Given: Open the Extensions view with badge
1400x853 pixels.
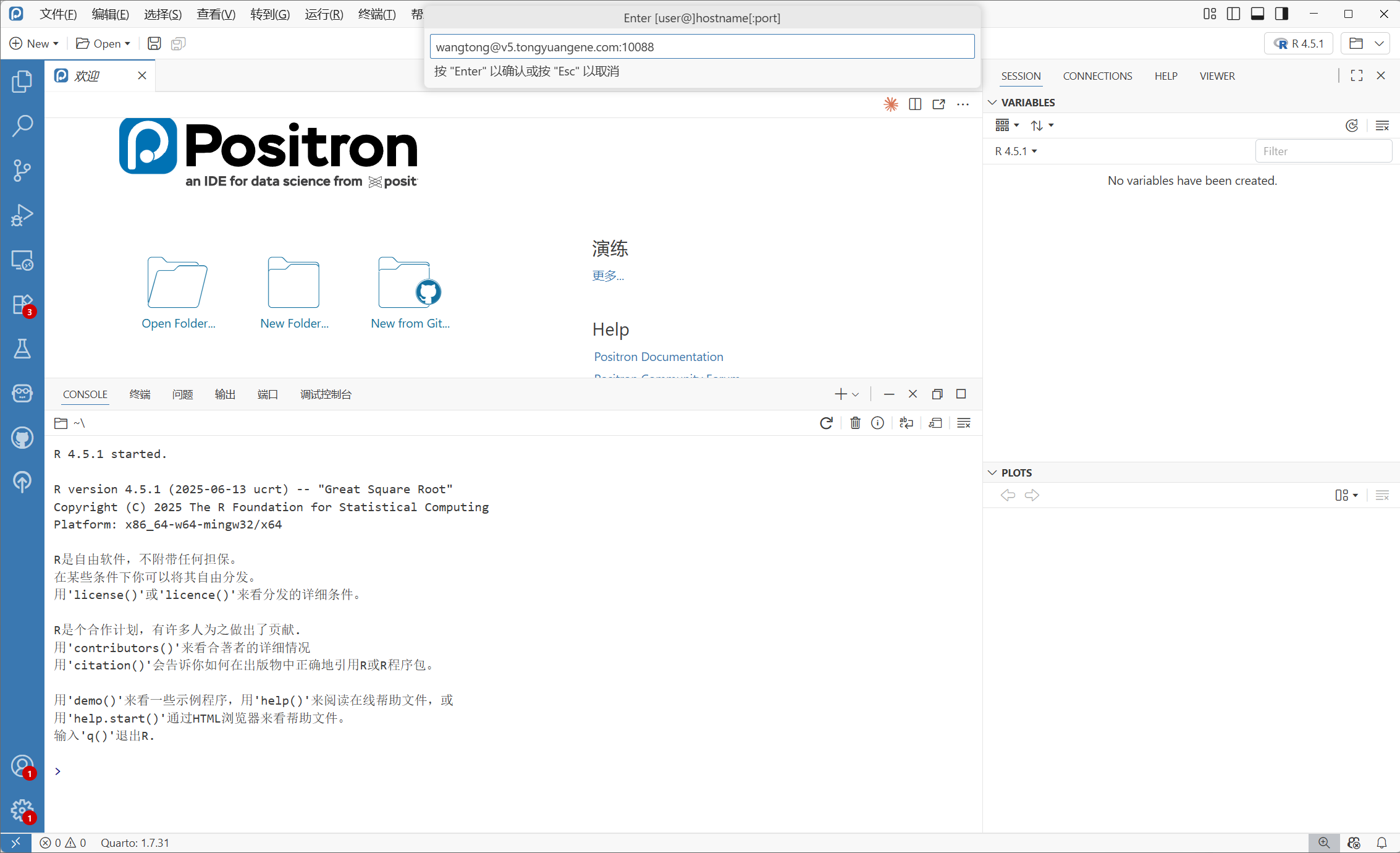Looking at the screenshot, I should pyautogui.click(x=22, y=305).
